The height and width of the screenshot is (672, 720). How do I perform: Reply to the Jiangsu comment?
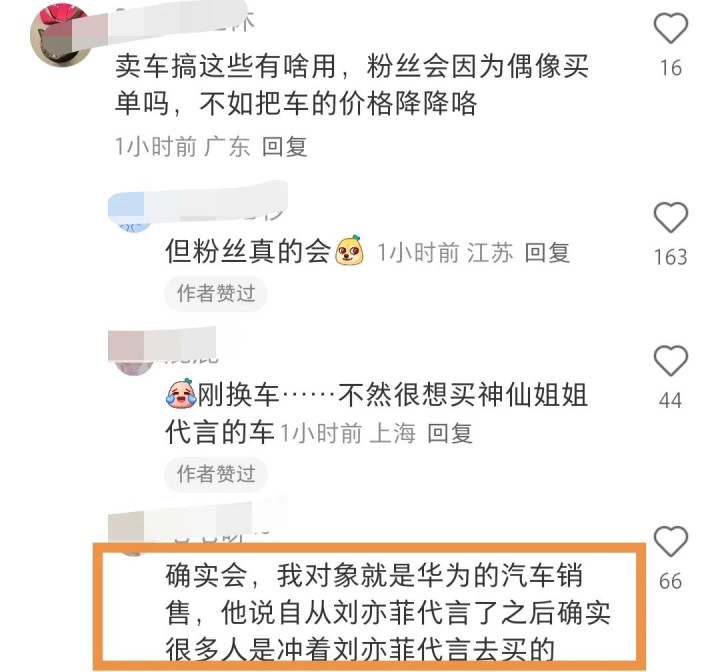(547, 253)
